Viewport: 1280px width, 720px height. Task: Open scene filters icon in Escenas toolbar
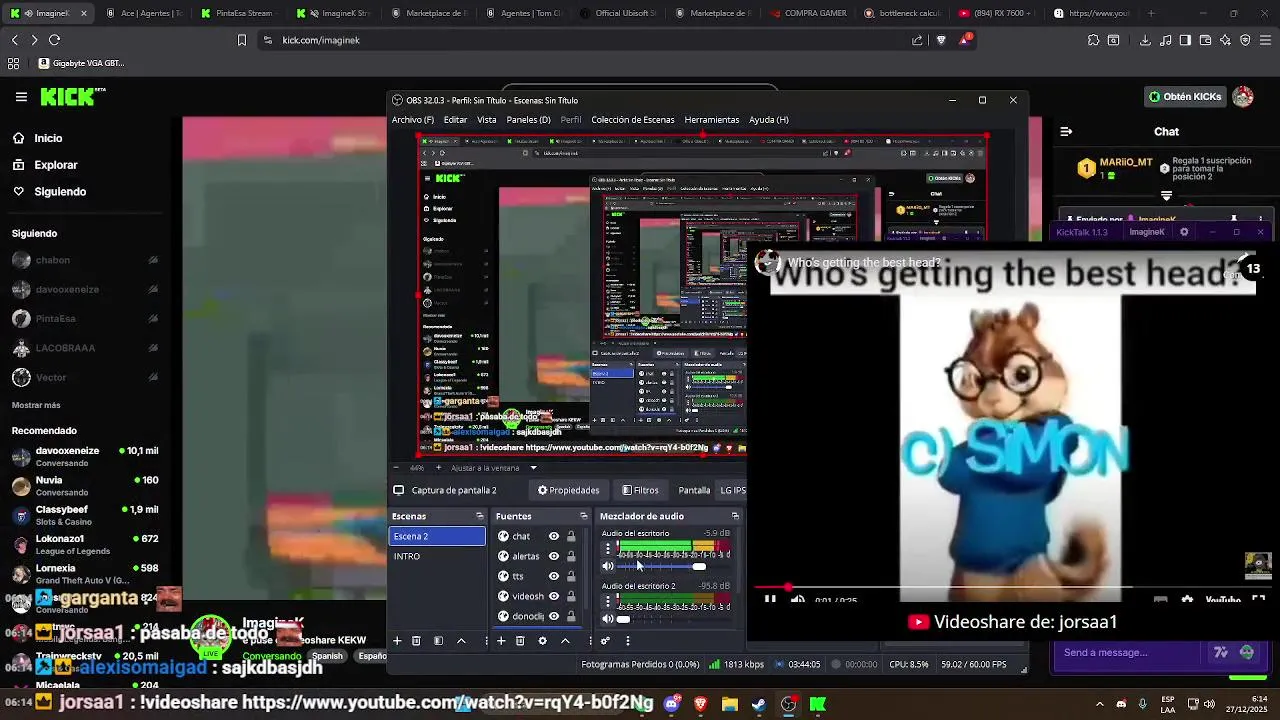(438, 641)
